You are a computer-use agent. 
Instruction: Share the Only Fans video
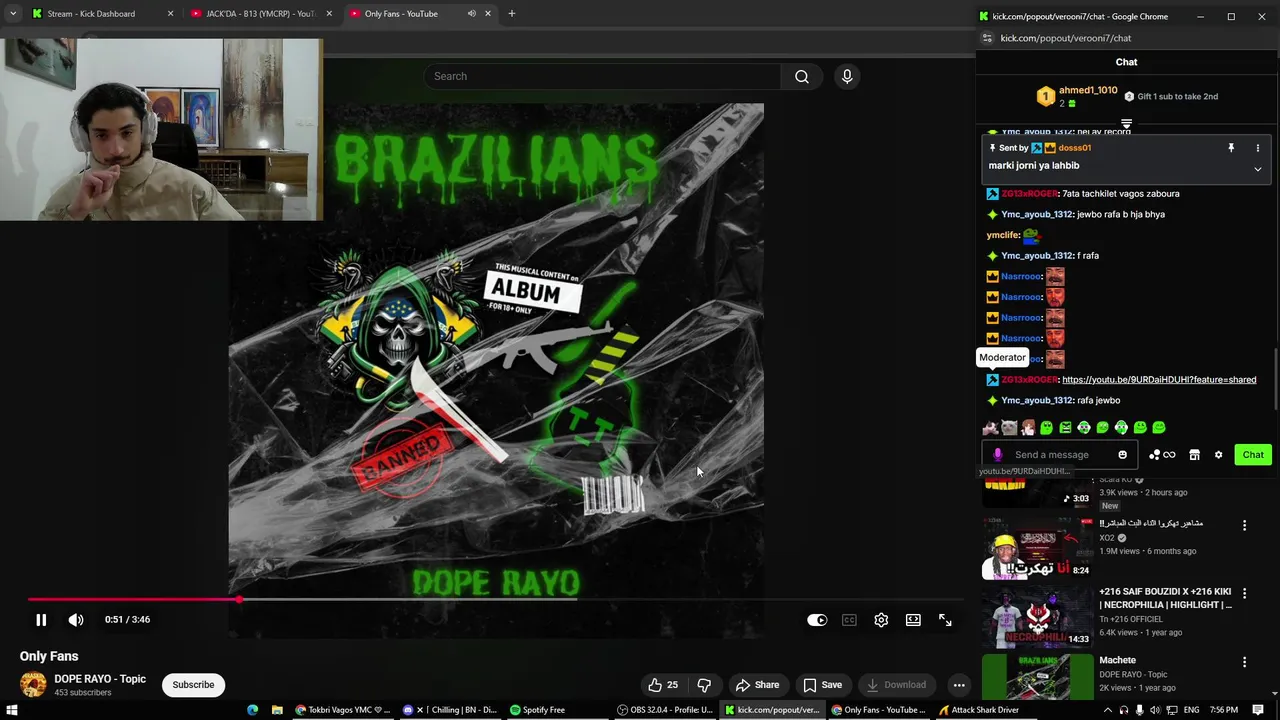click(757, 685)
